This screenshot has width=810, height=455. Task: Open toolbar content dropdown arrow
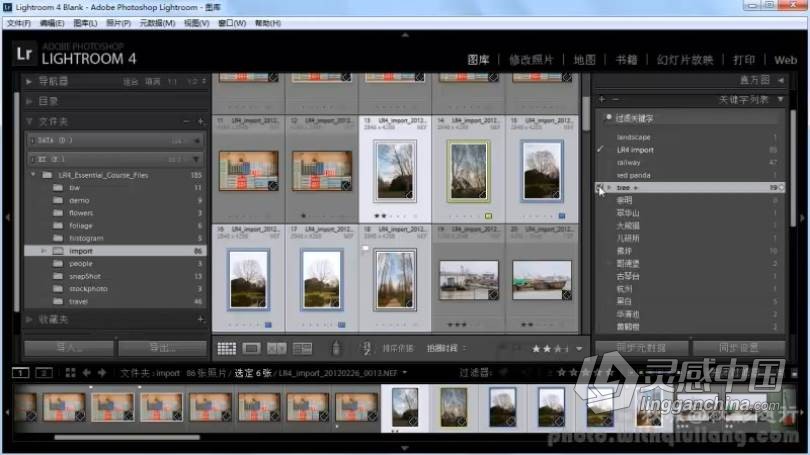[x=579, y=349]
